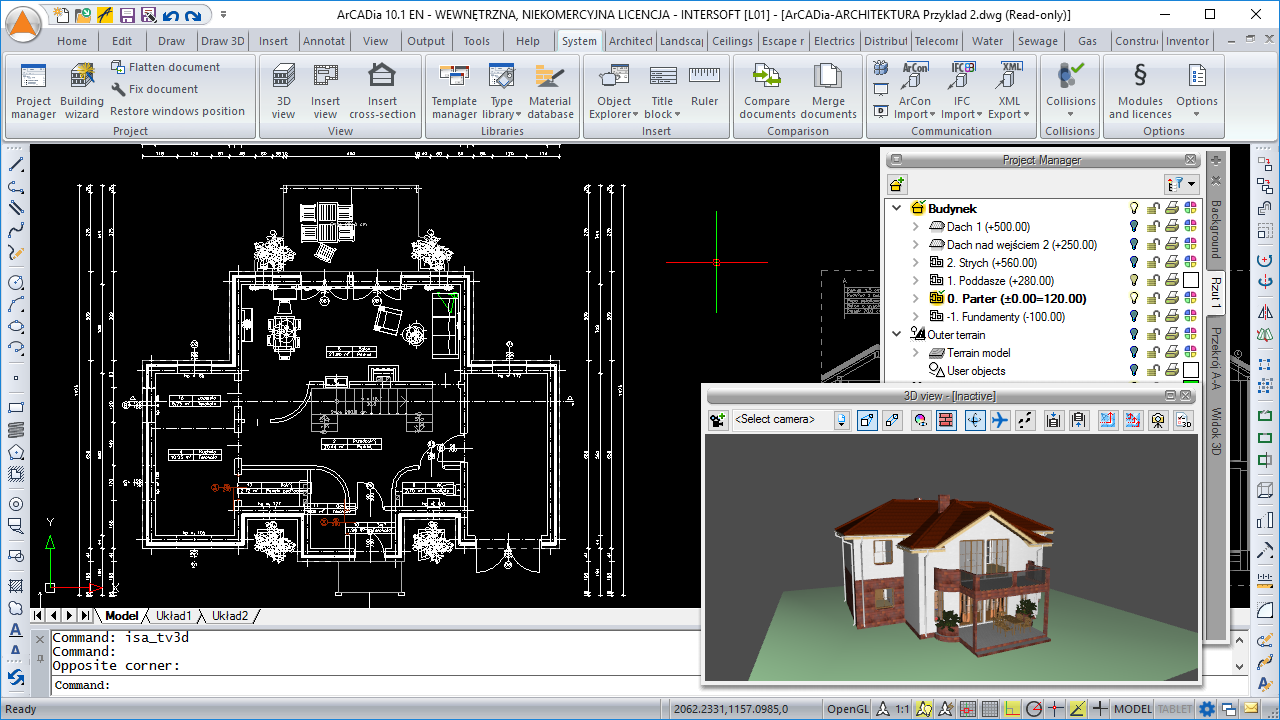This screenshot has height=720, width=1280.
Task: Open the Select camera dropdown
Action: pos(841,421)
